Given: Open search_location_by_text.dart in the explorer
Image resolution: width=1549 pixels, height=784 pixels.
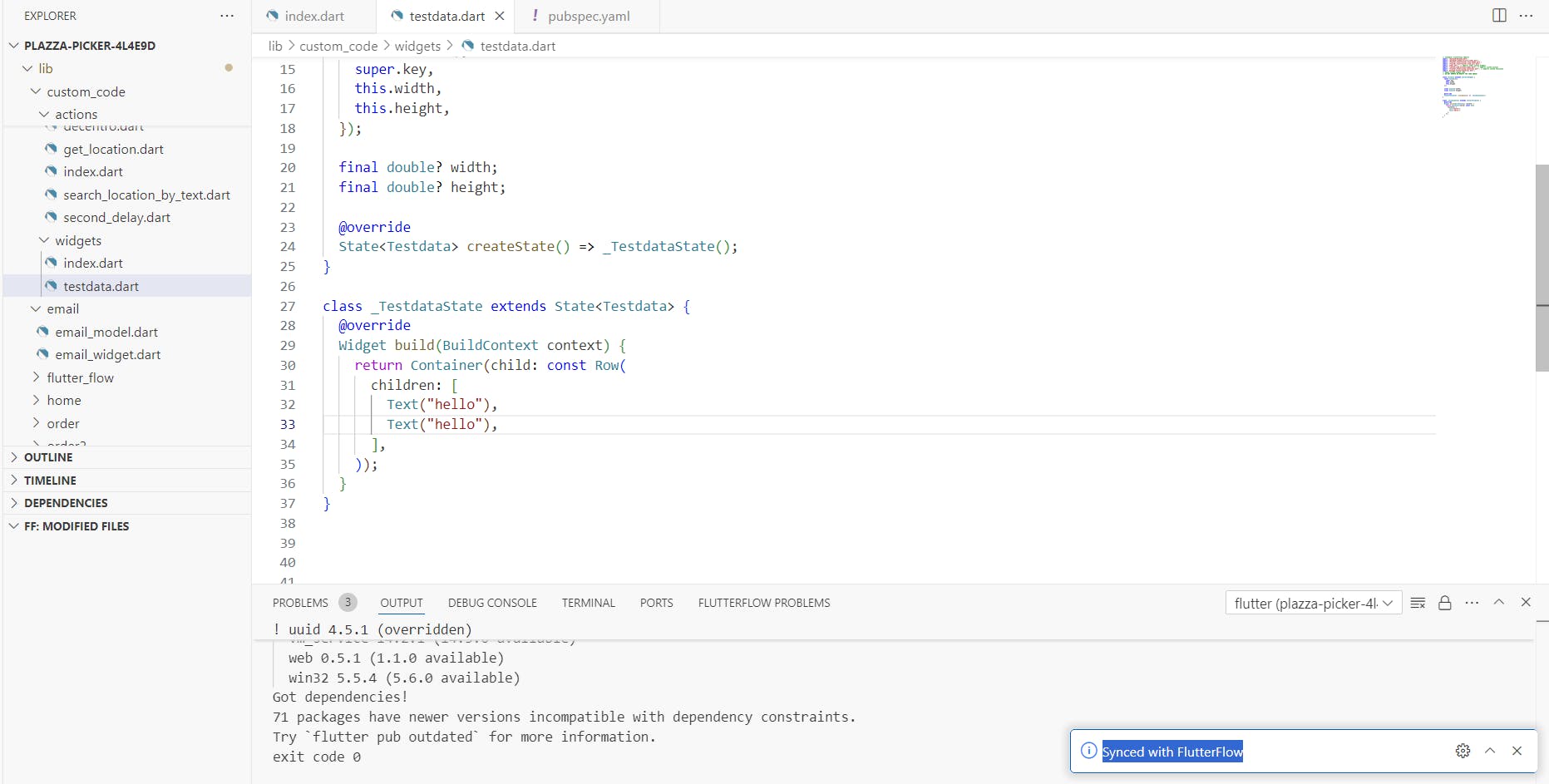Looking at the screenshot, I should click(146, 195).
